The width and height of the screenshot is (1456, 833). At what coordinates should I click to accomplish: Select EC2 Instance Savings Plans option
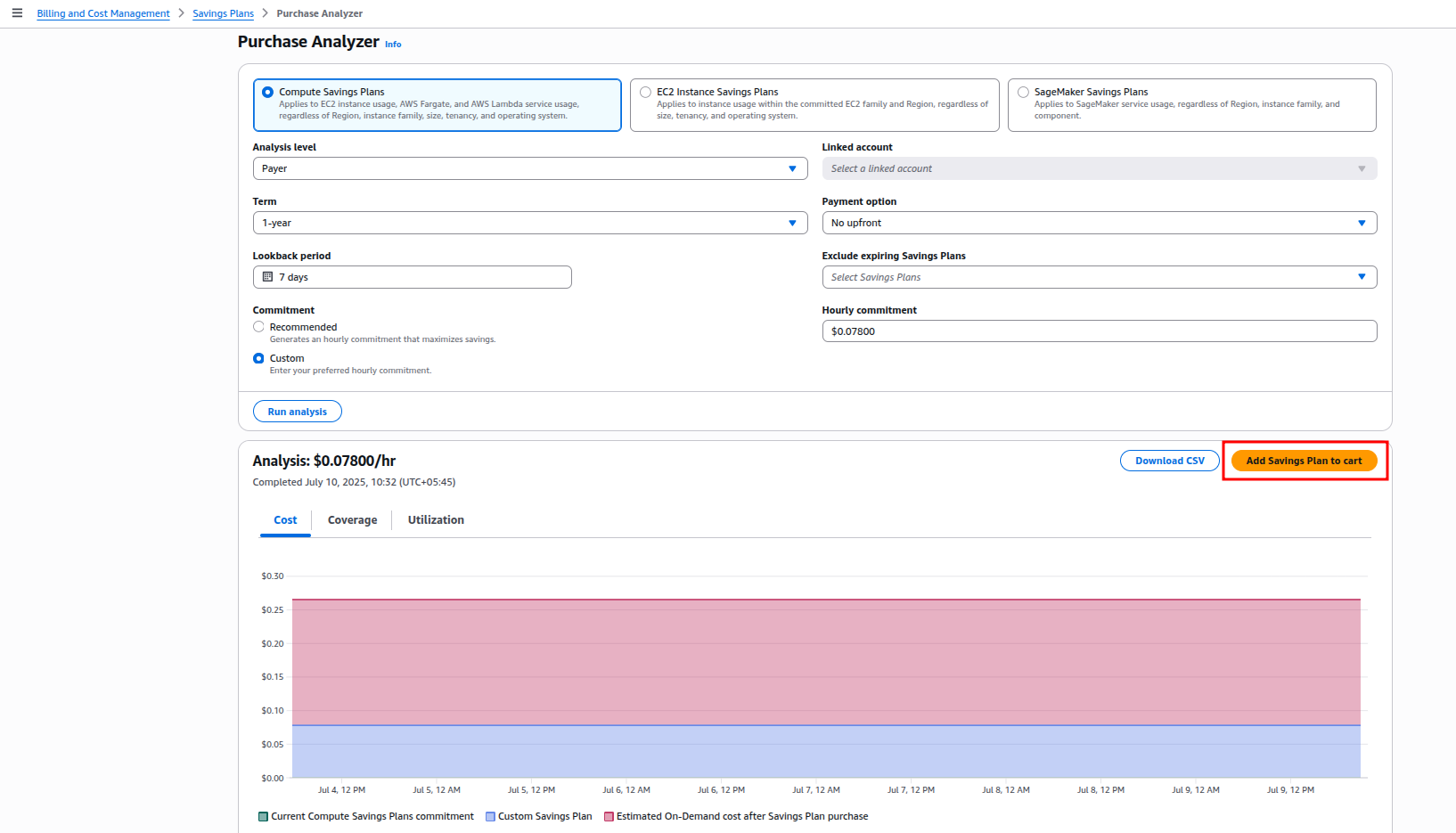tap(645, 93)
